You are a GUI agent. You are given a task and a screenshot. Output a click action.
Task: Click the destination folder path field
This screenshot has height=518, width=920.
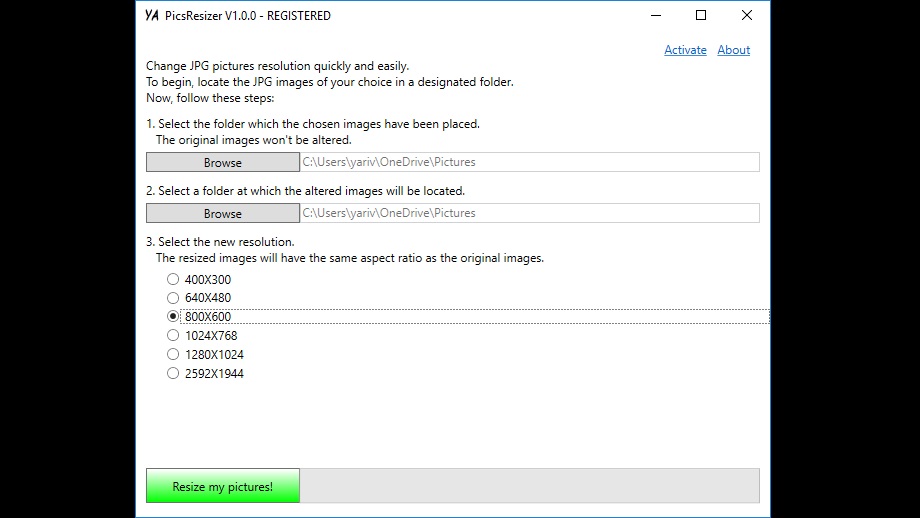point(530,213)
